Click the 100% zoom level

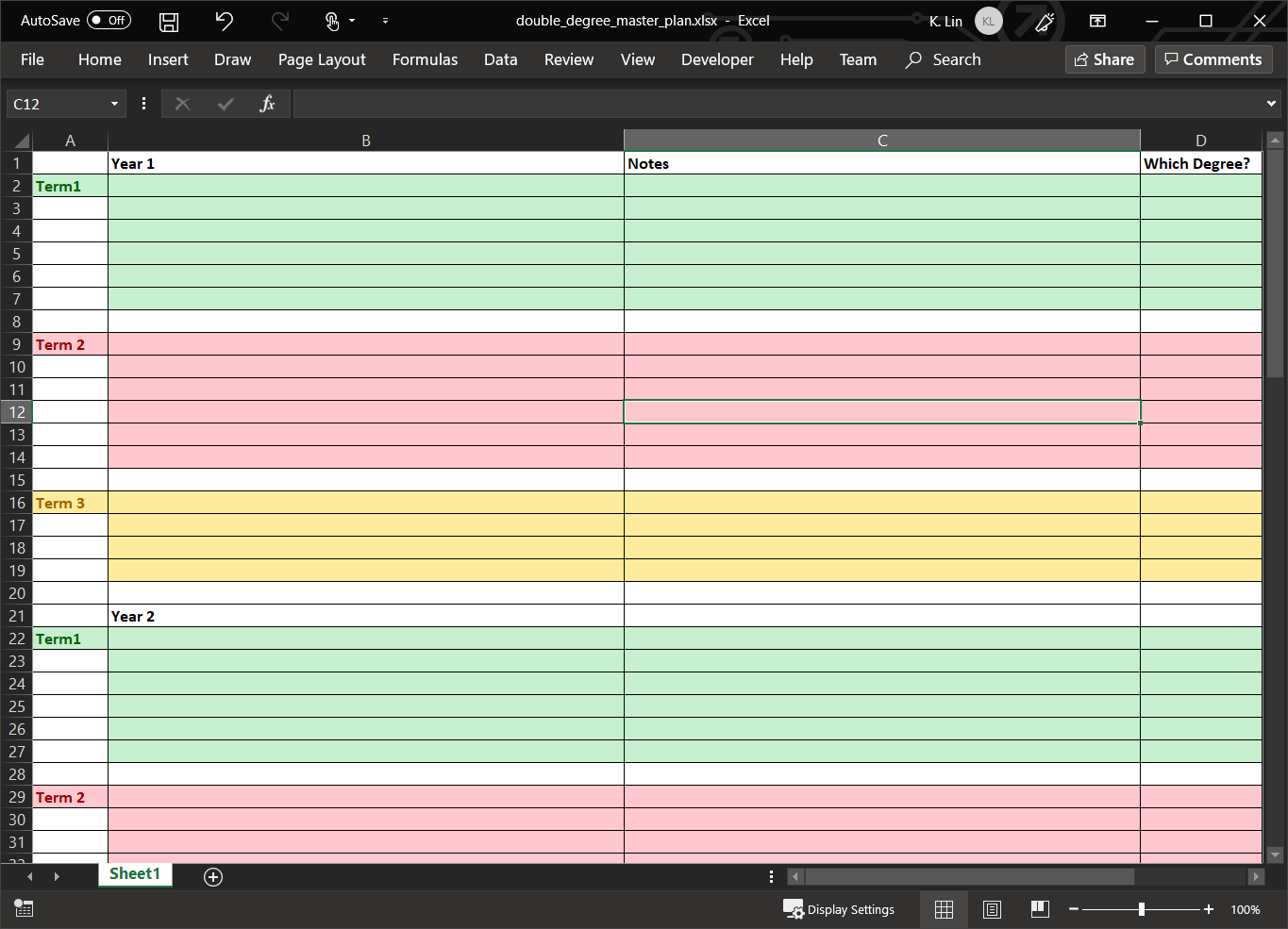point(1246,909)
